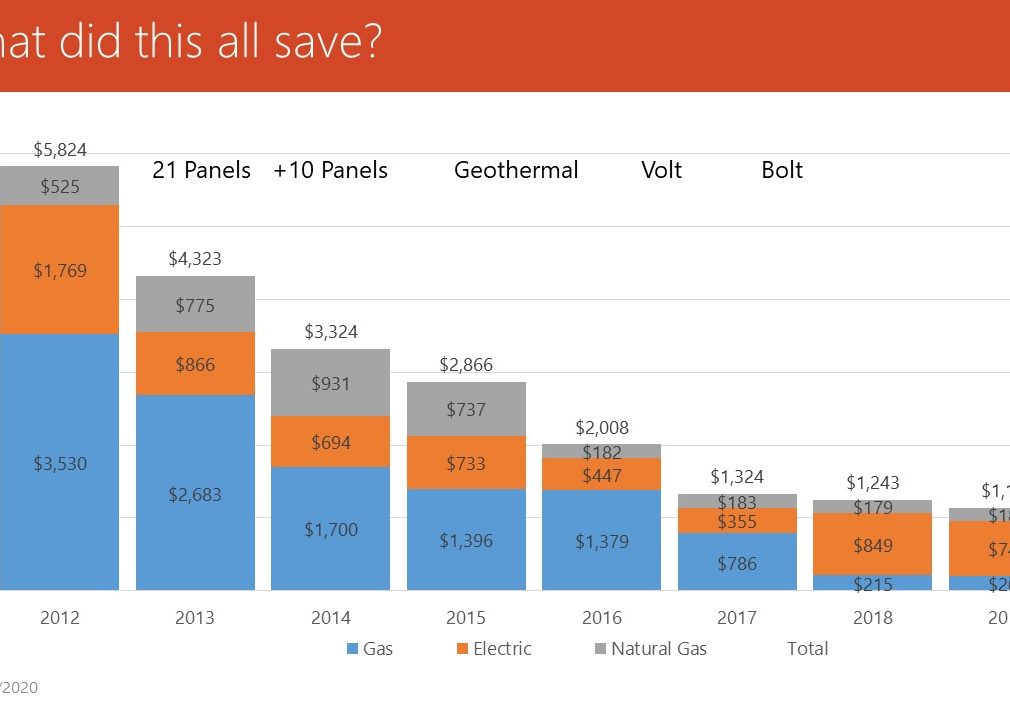Select the Total legend entry
The image size is (1010, 720).
tap(807, 649)
